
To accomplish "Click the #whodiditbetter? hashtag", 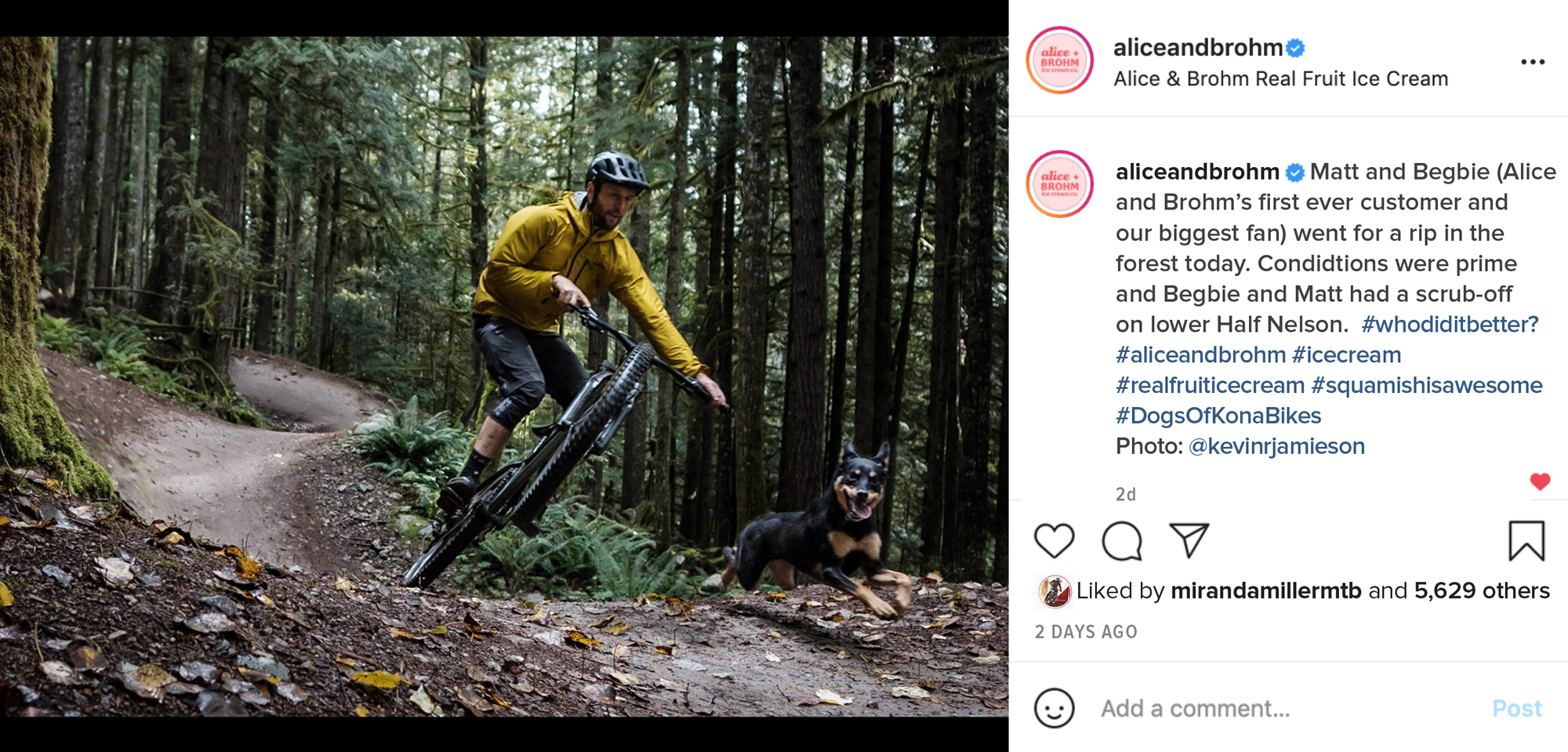I will 1450,324.
